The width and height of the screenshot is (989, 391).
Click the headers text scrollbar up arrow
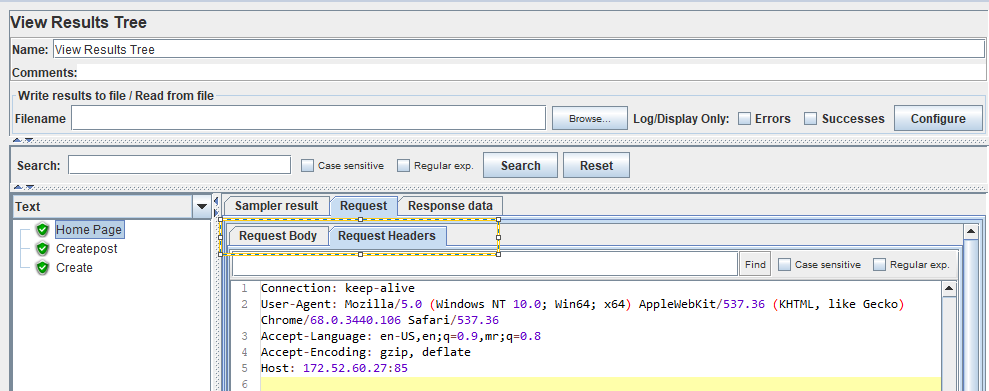(x=949, y=289)
